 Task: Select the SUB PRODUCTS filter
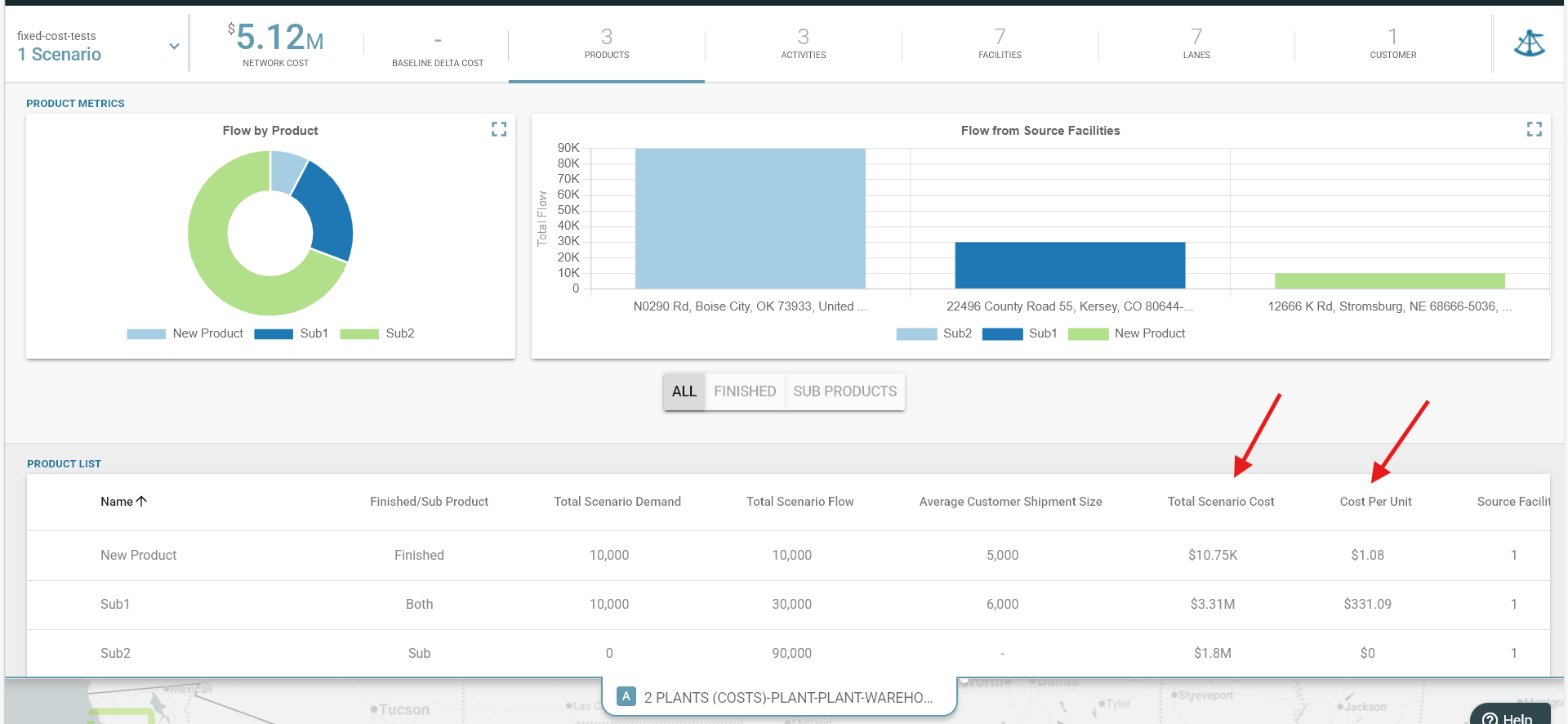click(x=845, y=391)
